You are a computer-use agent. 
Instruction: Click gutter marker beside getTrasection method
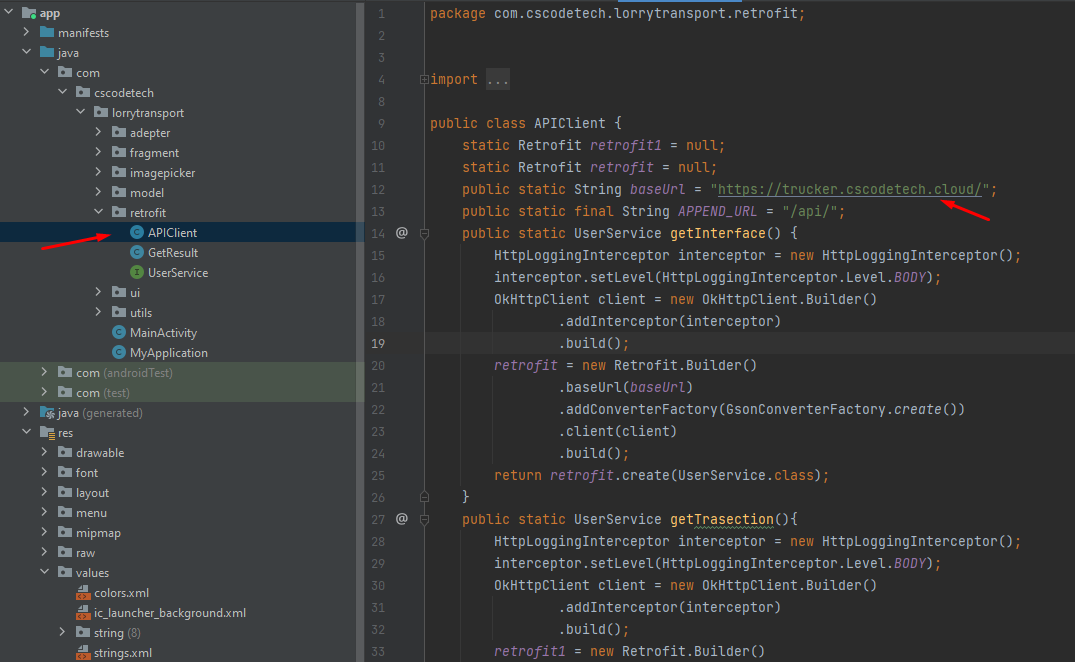click(x=402, y=519)
